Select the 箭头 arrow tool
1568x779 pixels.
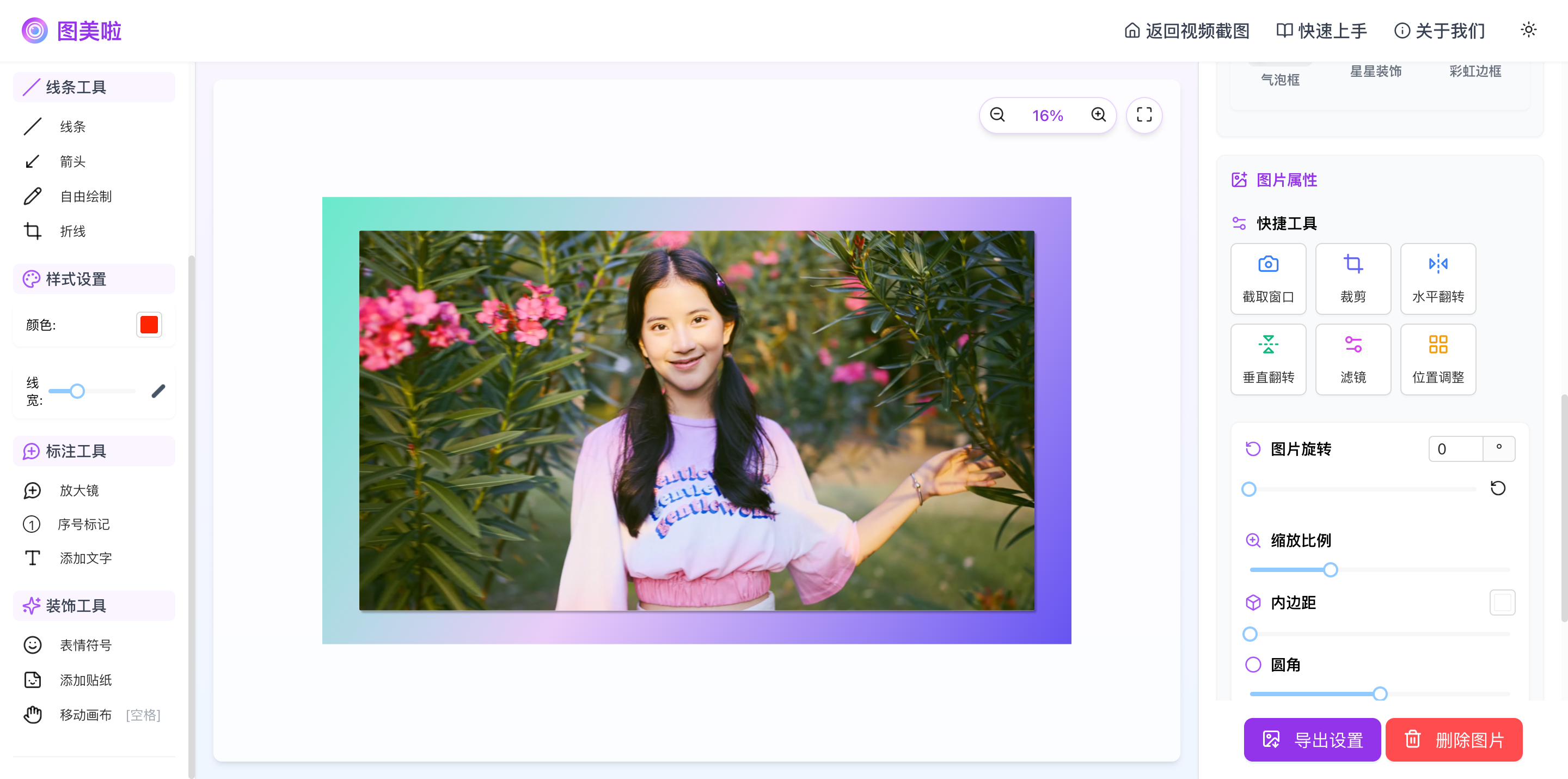[x=72, y=161]
